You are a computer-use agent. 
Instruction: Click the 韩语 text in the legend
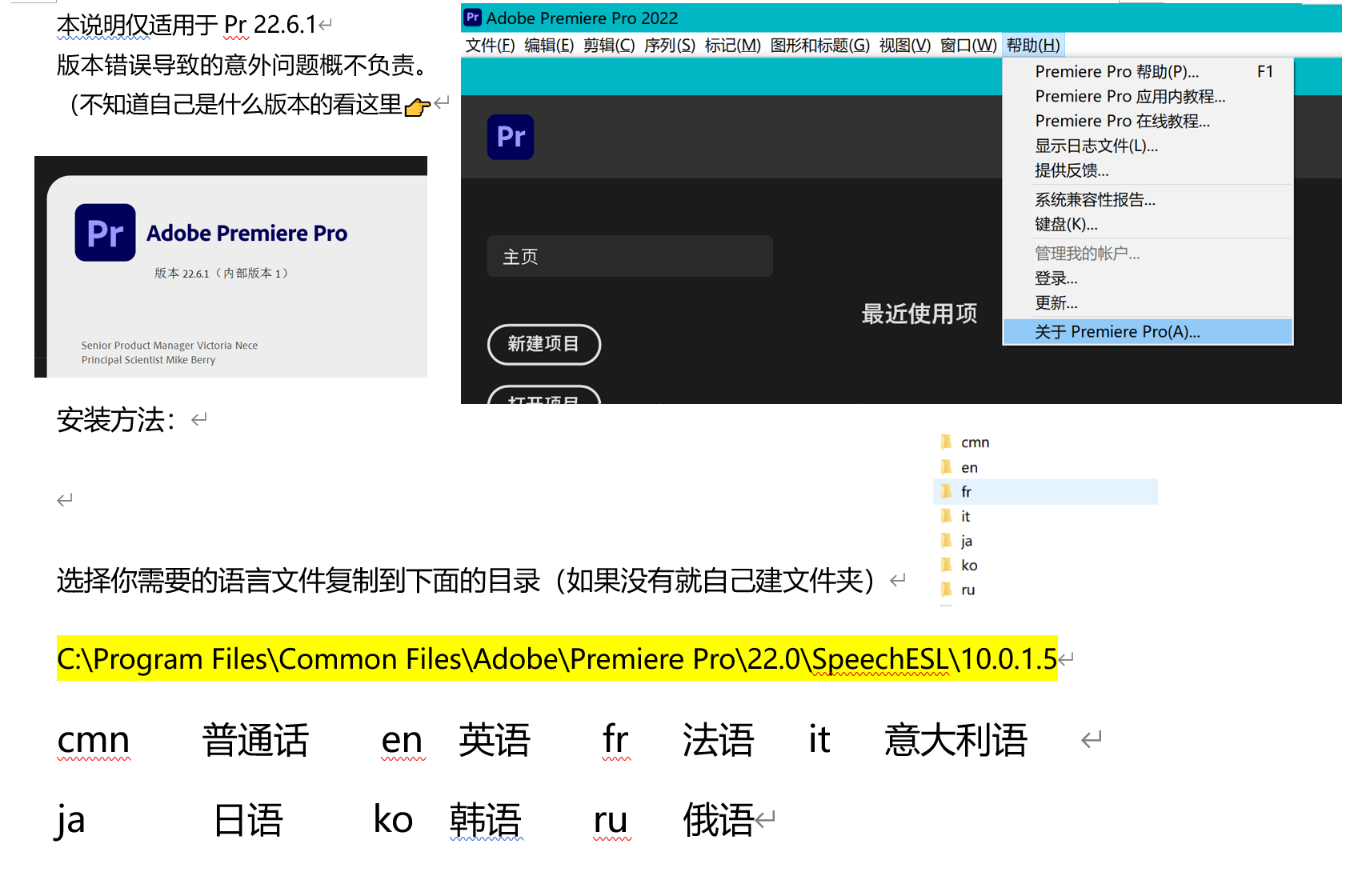point(485,821)
